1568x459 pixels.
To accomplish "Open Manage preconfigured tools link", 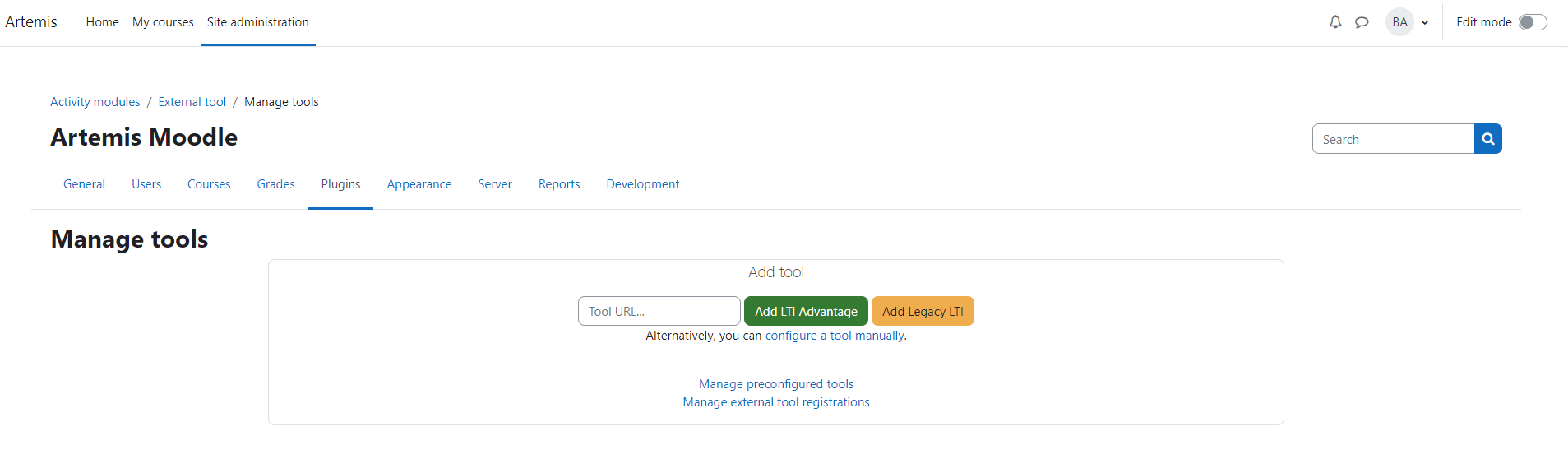I will [x=775, y=384].
